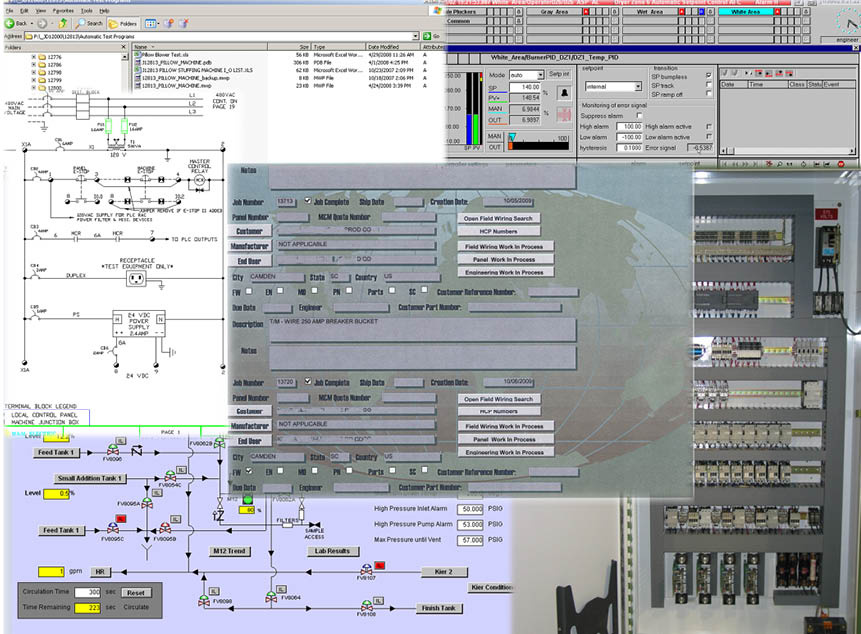Toggle the Folders pane button in Explorer
The height and width of the screenshot is (634, 861).
(x=123, y=23)
